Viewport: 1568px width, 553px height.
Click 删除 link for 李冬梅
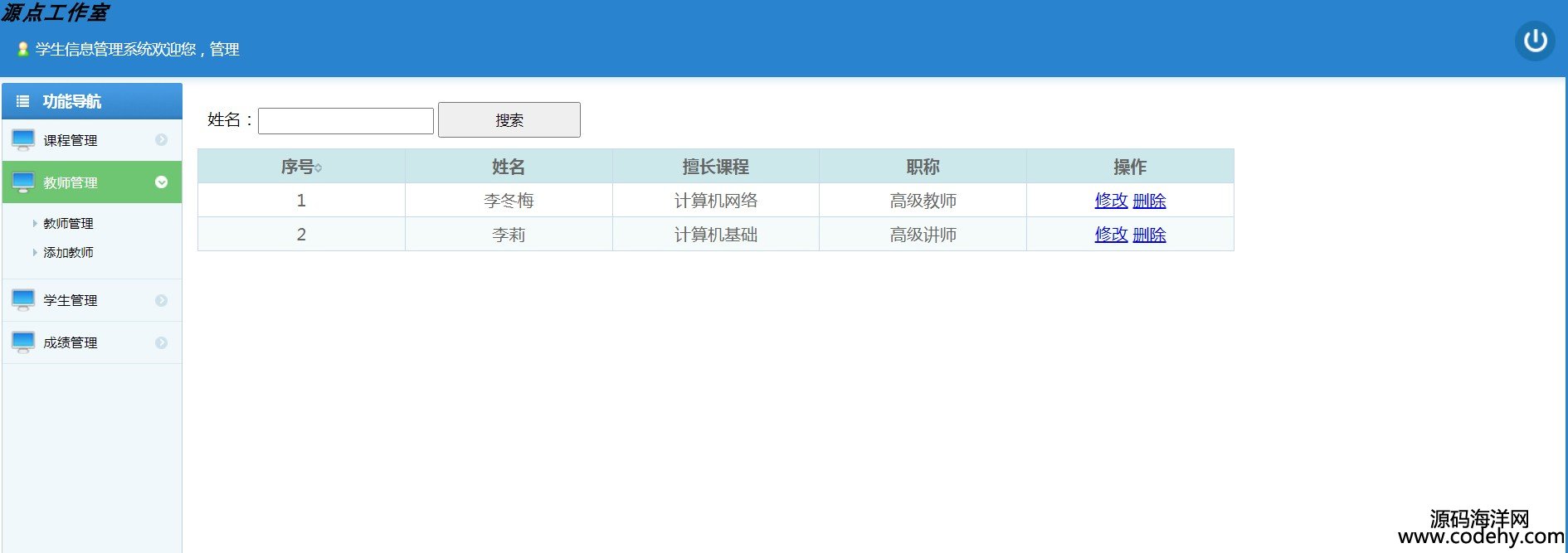pos(1149,201)
